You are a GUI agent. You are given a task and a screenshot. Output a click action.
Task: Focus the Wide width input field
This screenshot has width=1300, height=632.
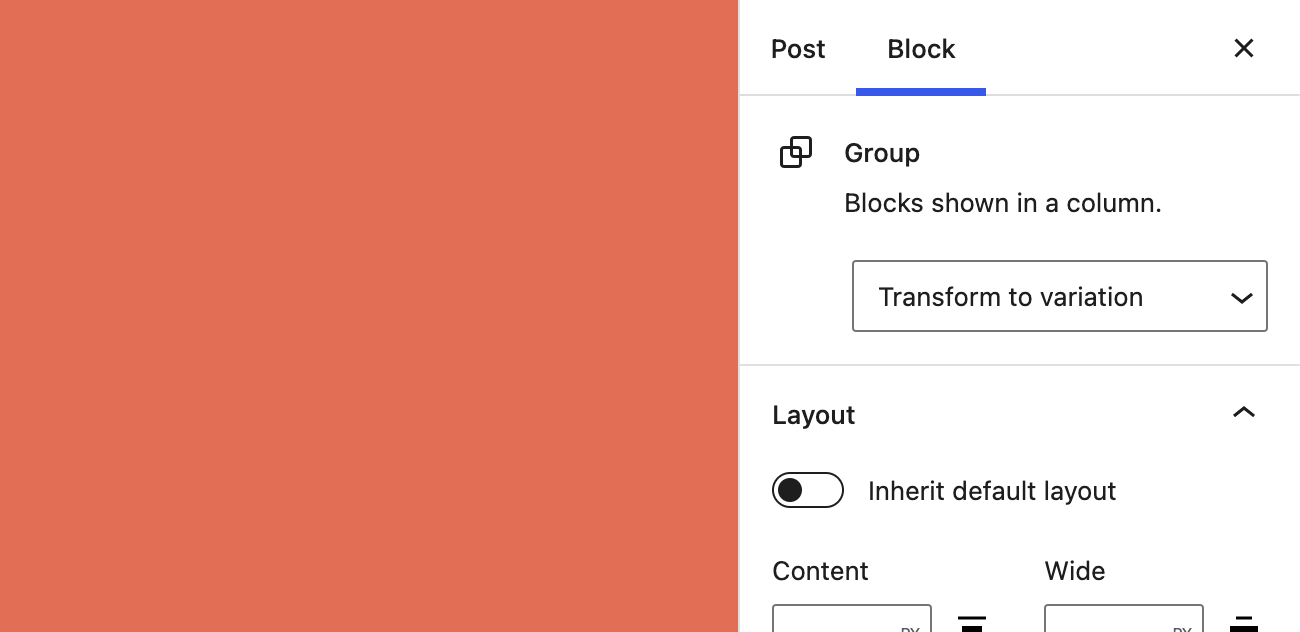tap(1107, 620)
